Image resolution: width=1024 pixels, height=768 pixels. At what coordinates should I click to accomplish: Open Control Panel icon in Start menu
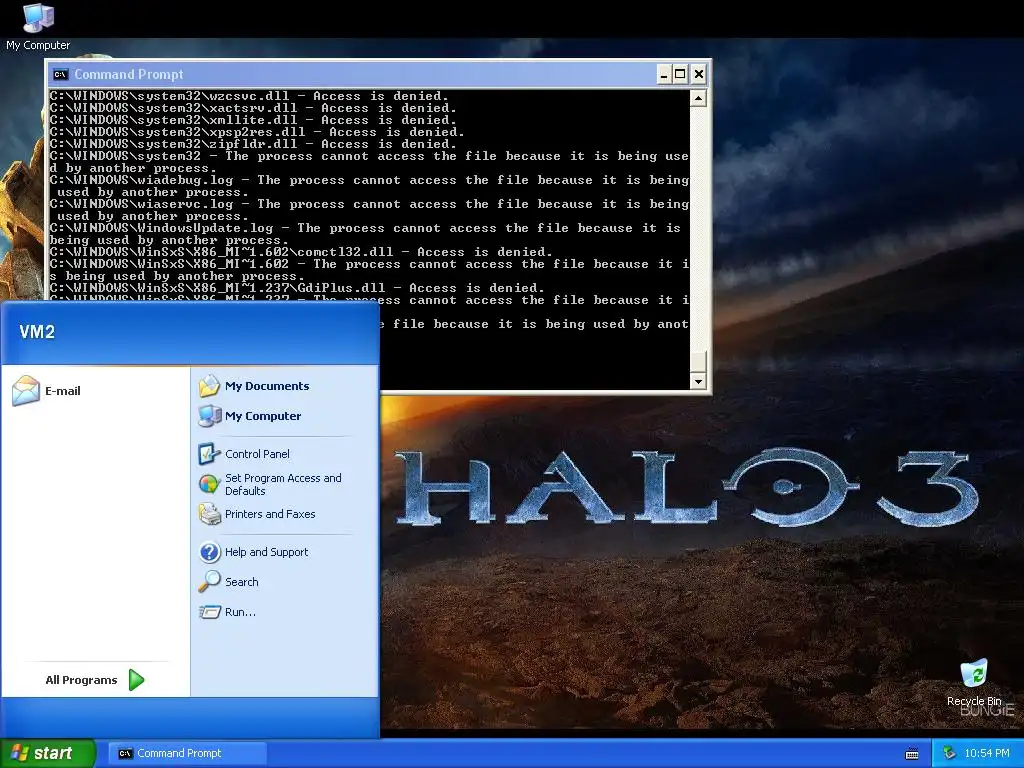(210, 454)
